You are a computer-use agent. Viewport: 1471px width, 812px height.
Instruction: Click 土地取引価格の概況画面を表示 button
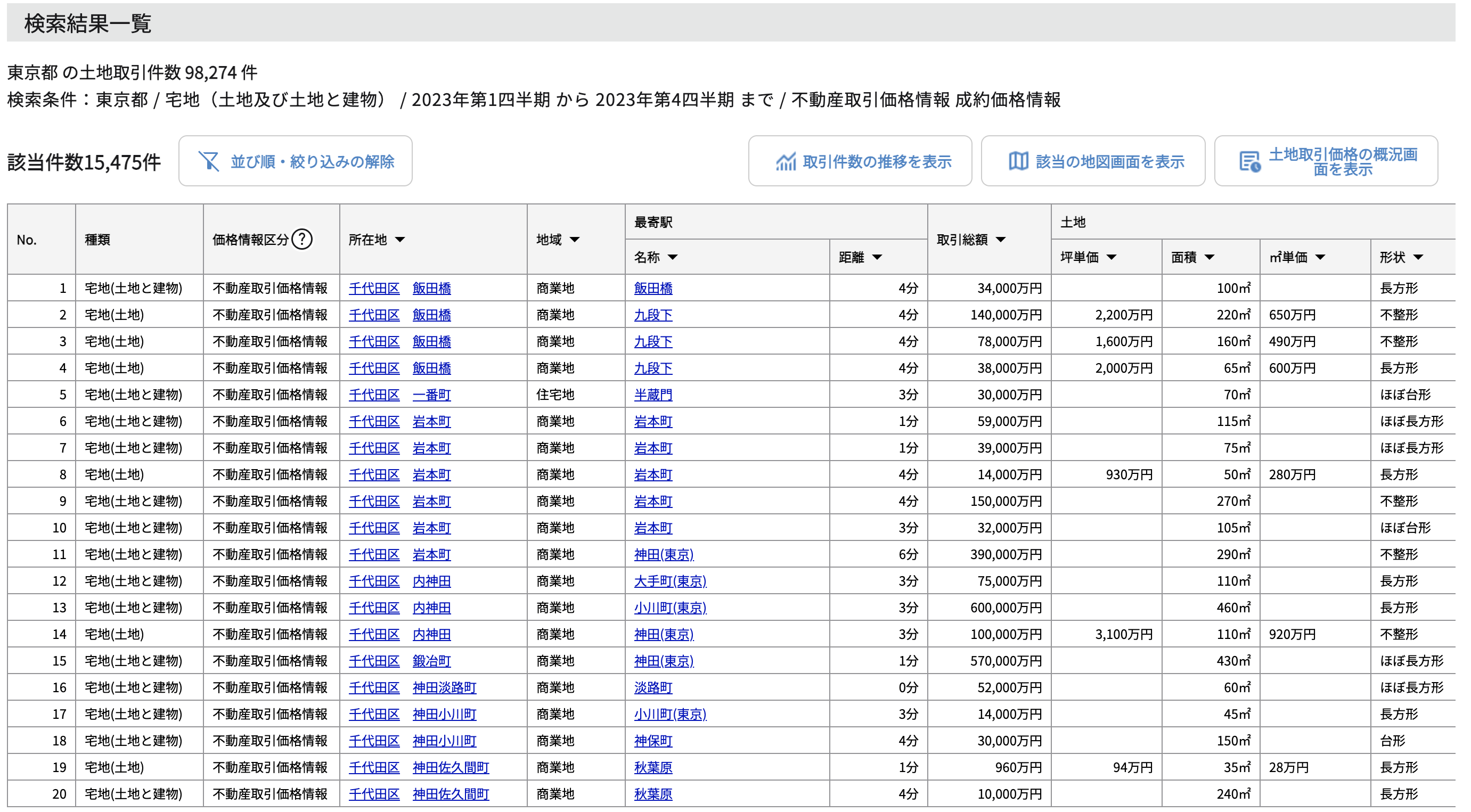pos(1327,161)
